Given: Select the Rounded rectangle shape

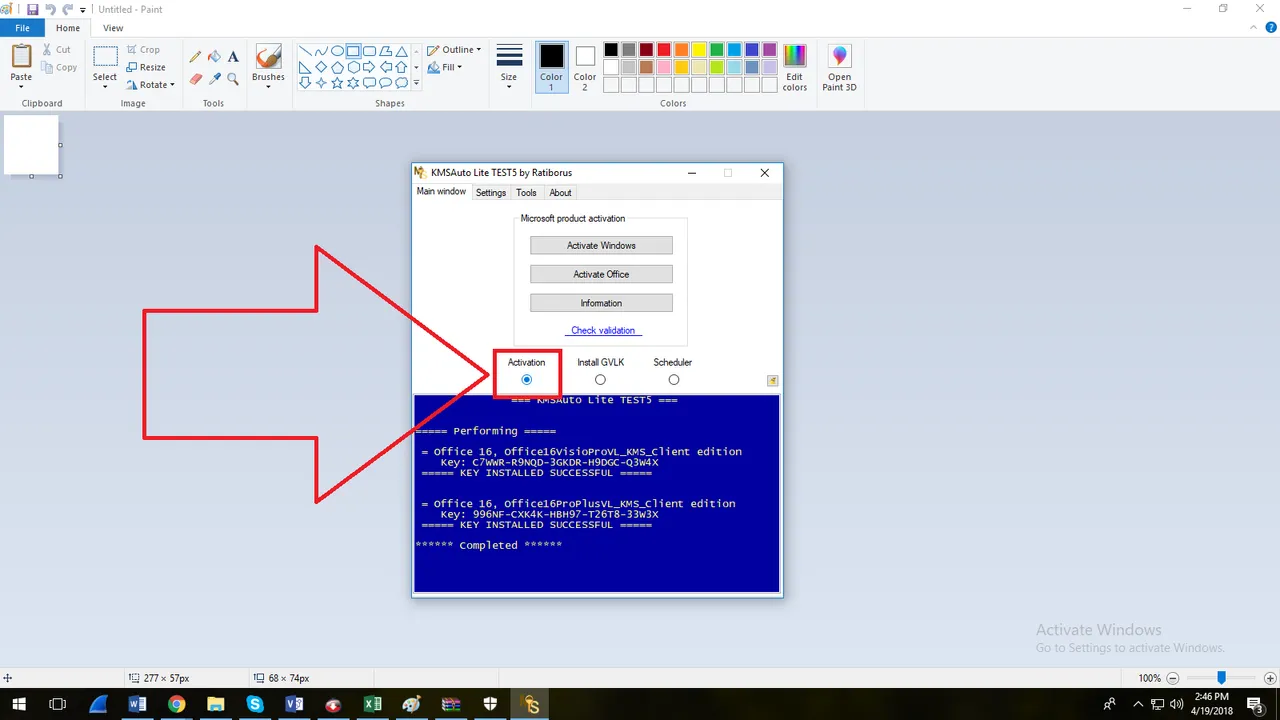Looking at the screenshot, I should (x=369, y=51).
